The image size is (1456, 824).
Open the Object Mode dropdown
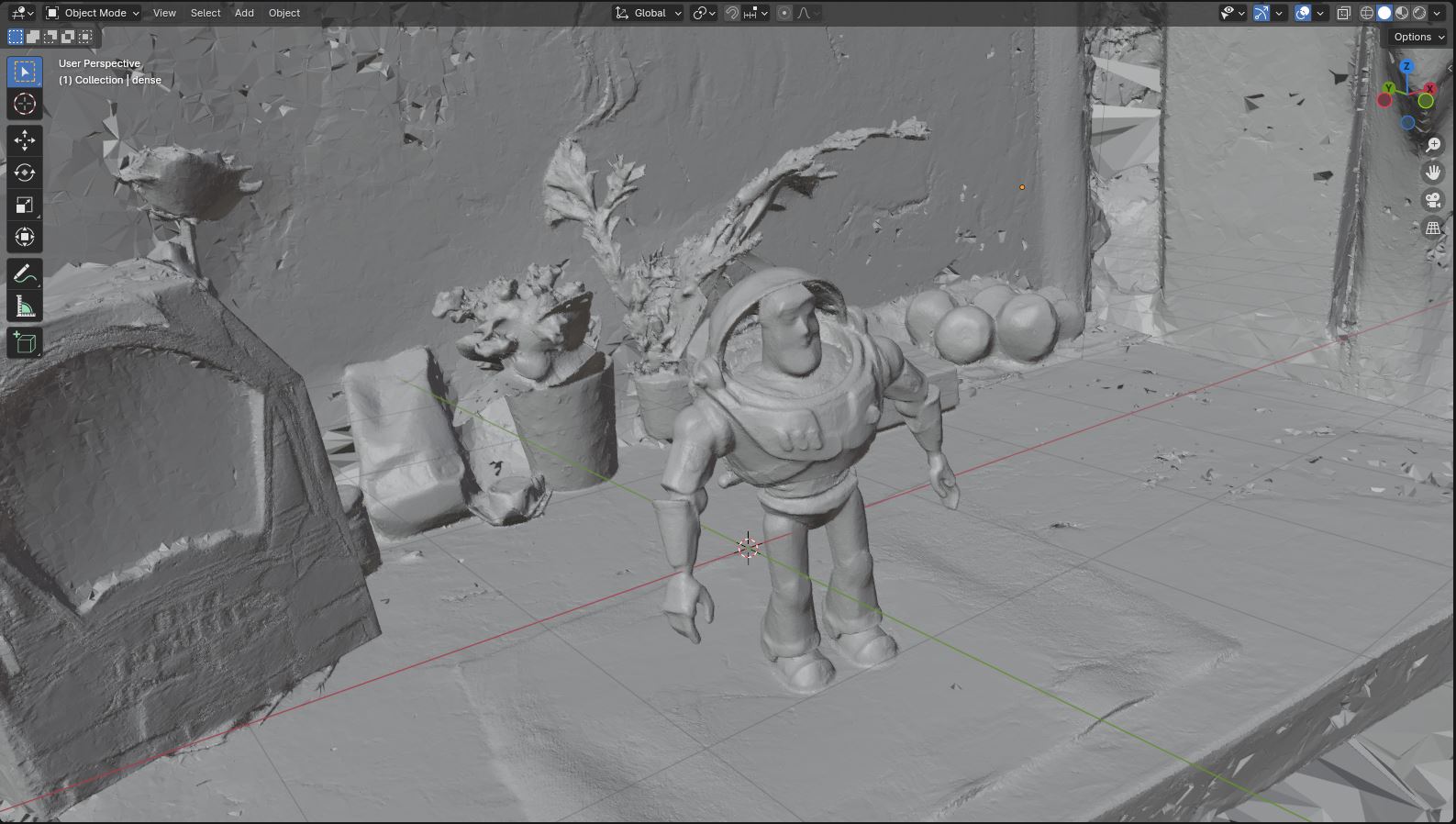(93, 13)
